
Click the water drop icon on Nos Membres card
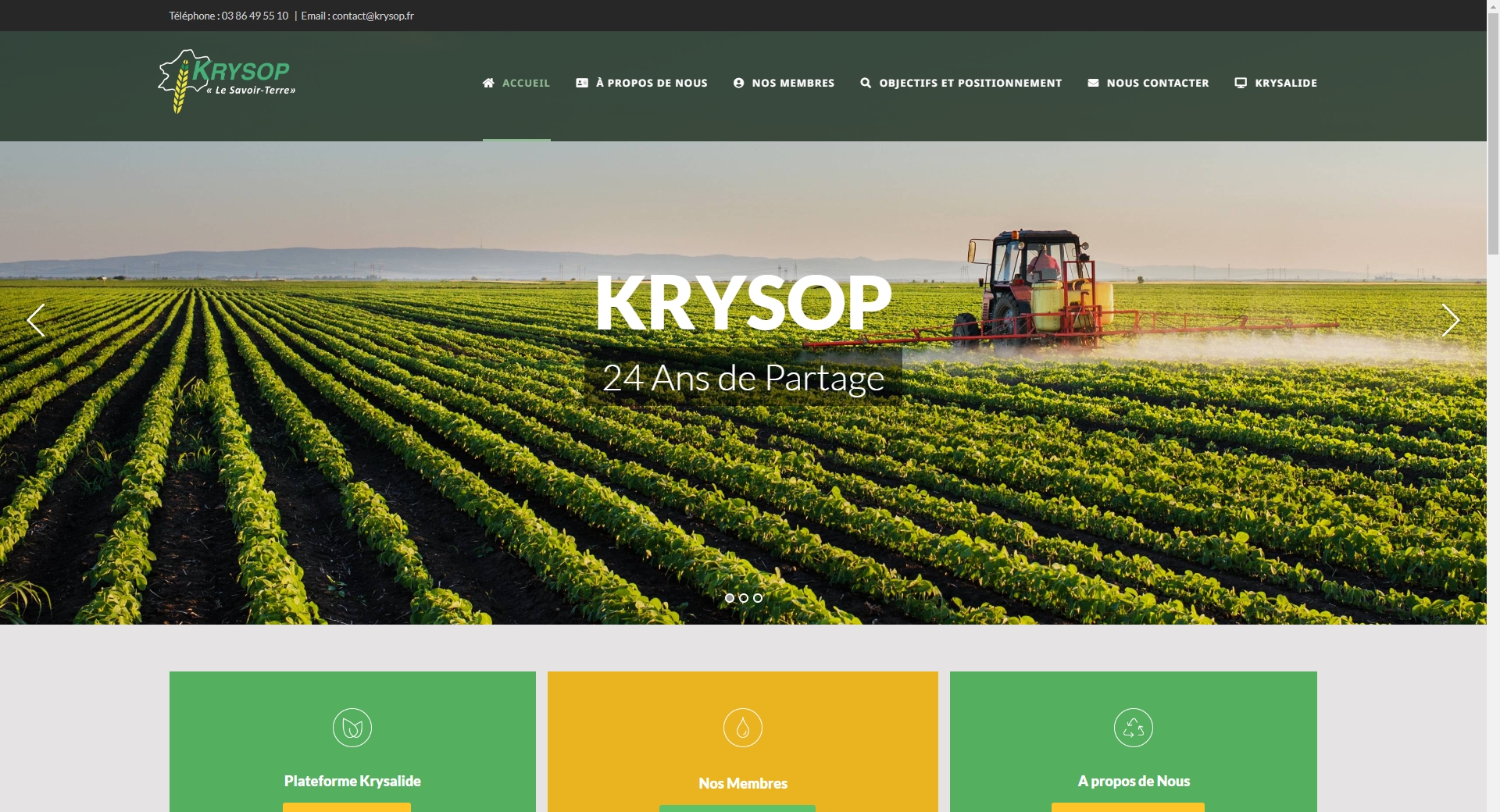743,728
